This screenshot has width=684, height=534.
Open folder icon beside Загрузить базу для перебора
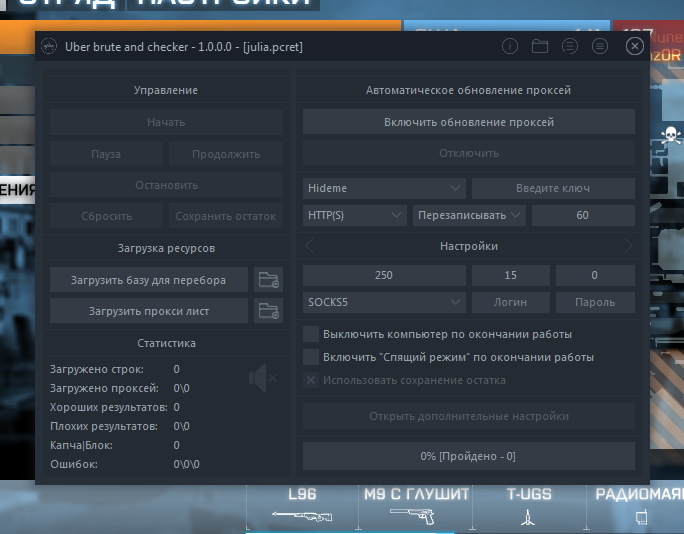click(268, 280)
